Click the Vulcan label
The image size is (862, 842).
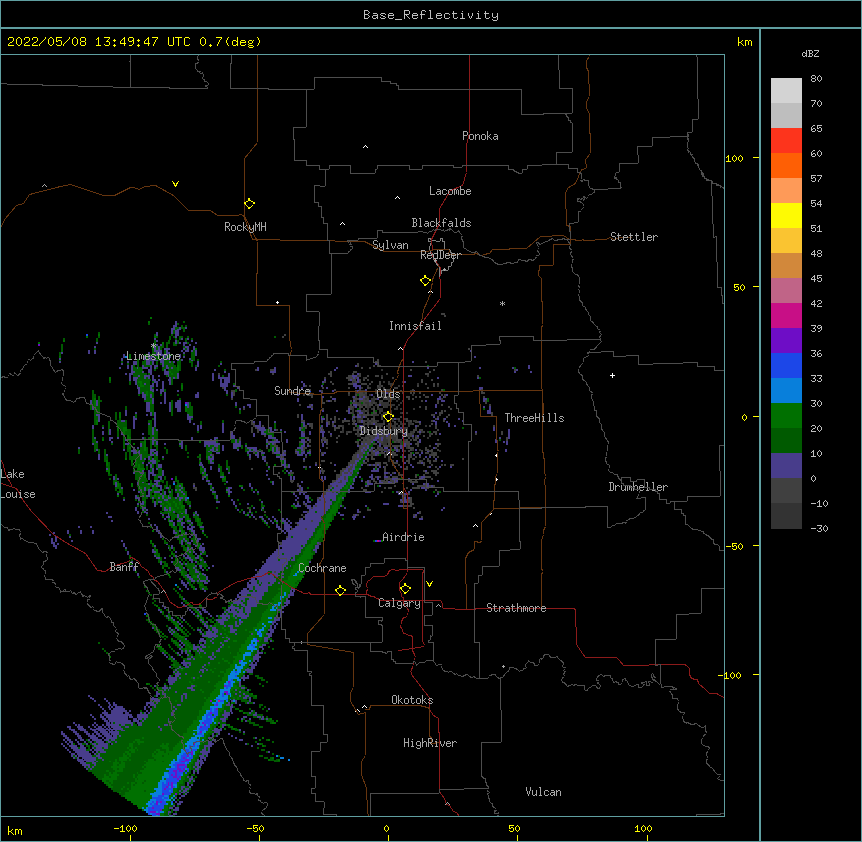(543, 792)
